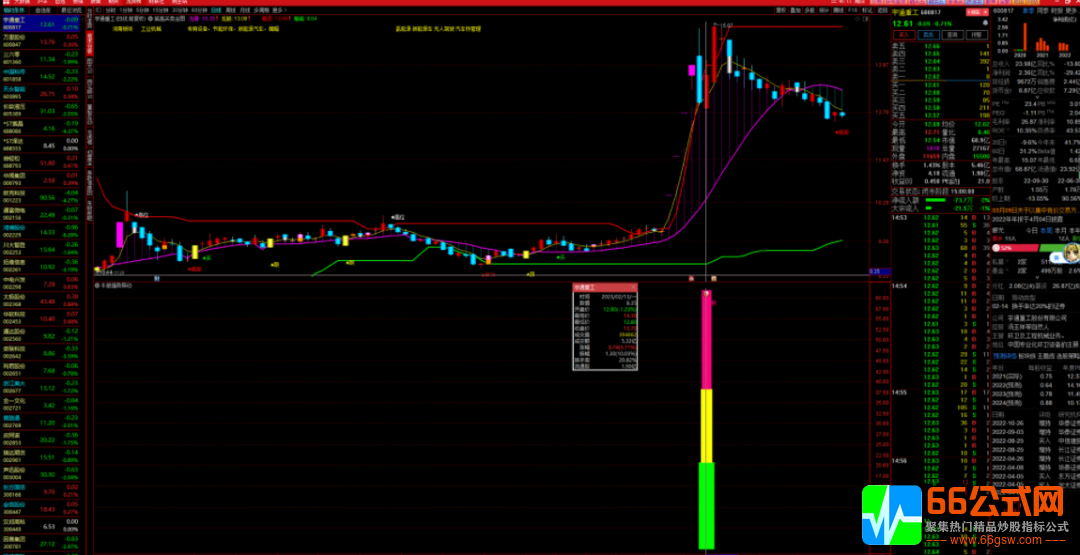Expand 更多 in finance panel
Viewport: 1080px width, 555px height.
point(1070,10)
